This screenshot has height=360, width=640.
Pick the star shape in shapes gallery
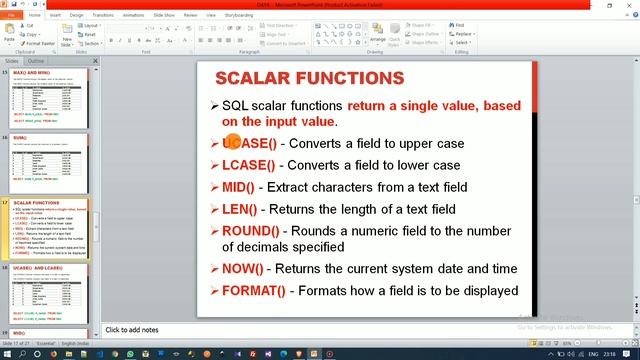pyautogui.click(x=358, y=42)
